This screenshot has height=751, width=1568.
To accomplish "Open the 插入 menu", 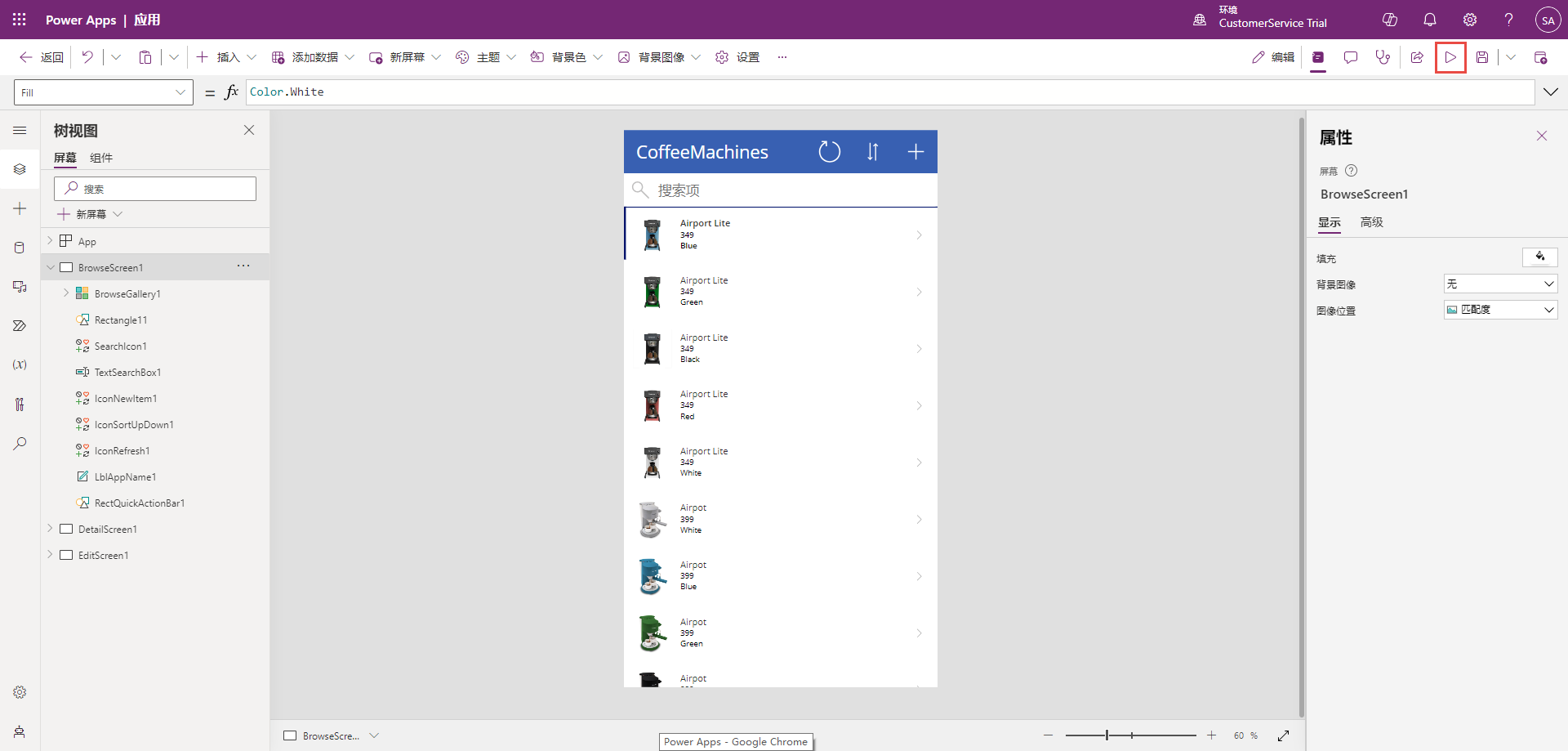I will pyautogui.click(x=226, y=57).
